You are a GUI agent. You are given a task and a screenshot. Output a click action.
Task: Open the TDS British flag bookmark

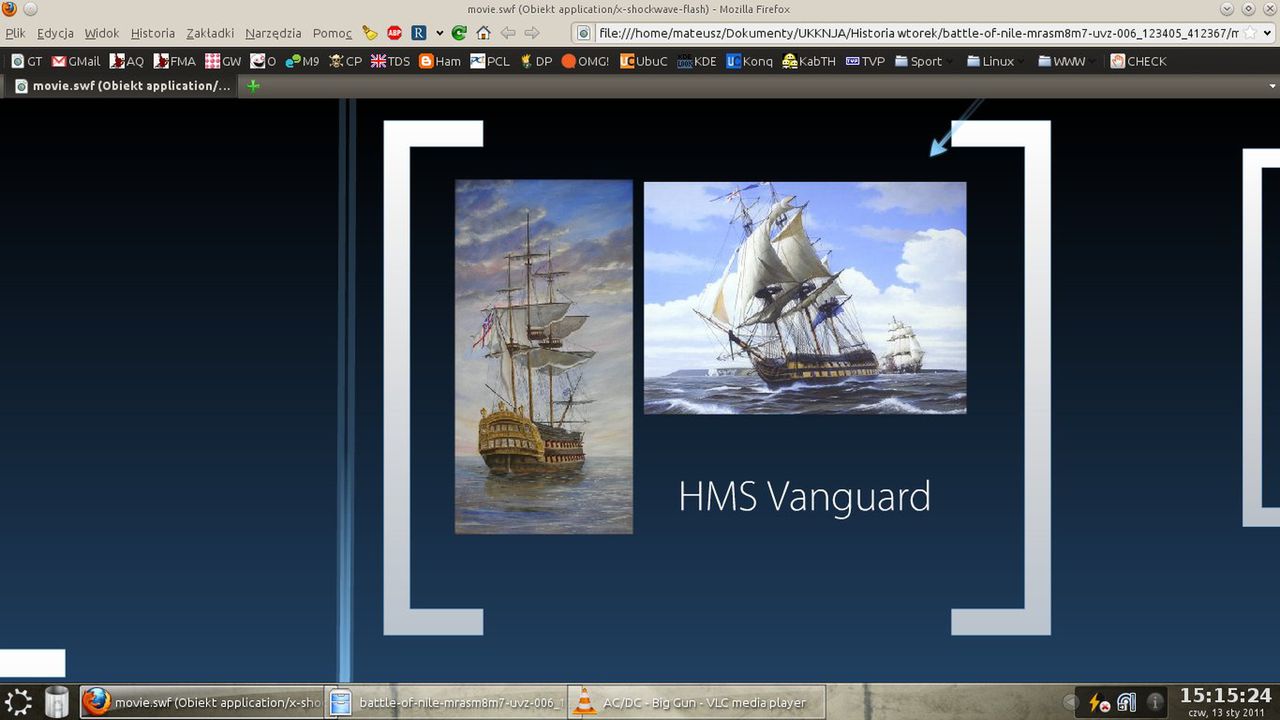[390, 61]
